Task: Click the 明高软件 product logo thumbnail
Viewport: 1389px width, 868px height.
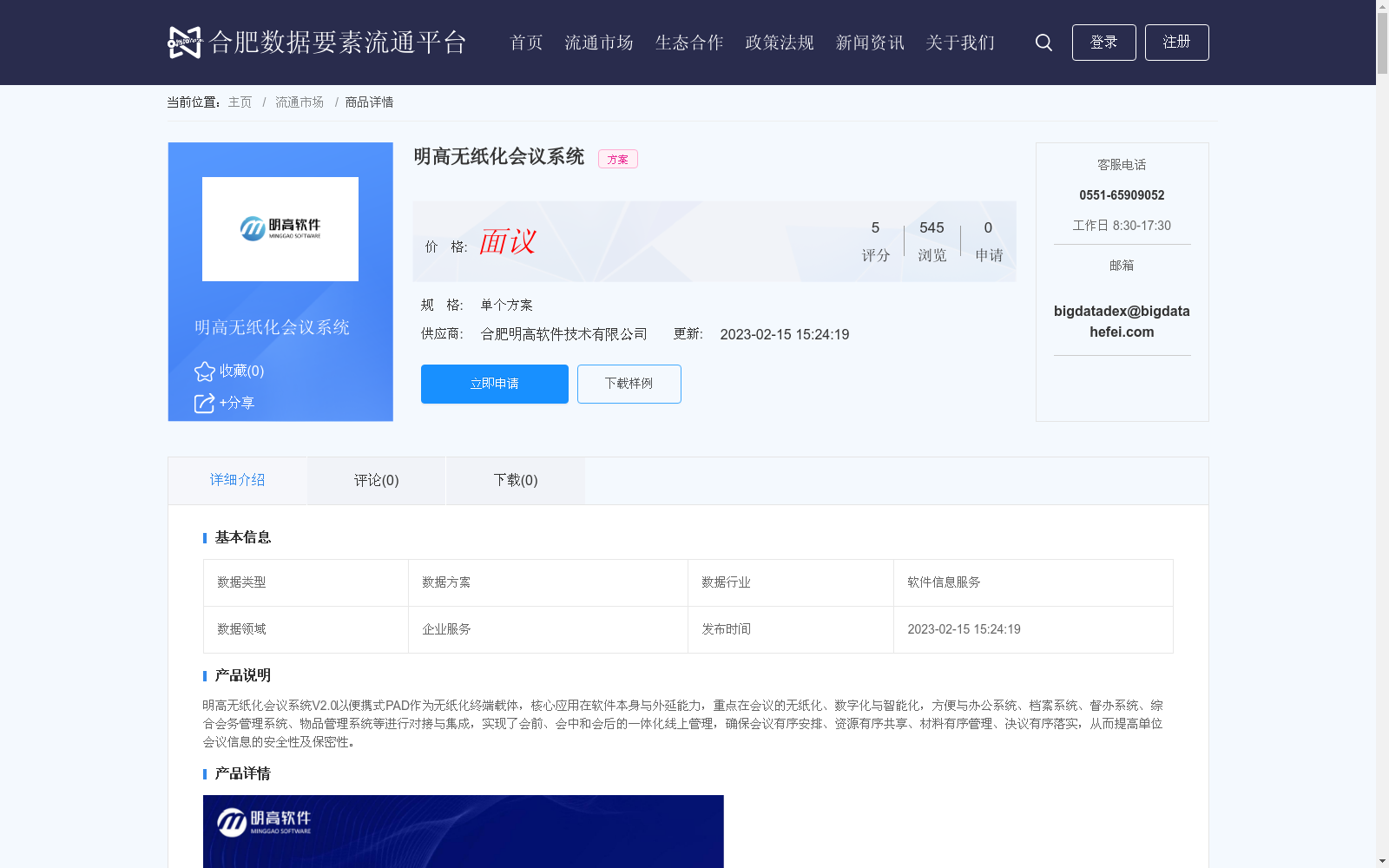Action: point(280,229)
